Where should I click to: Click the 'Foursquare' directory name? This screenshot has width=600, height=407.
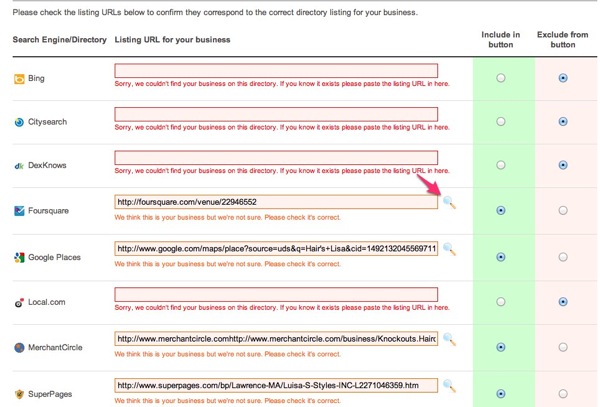(48, 211)
